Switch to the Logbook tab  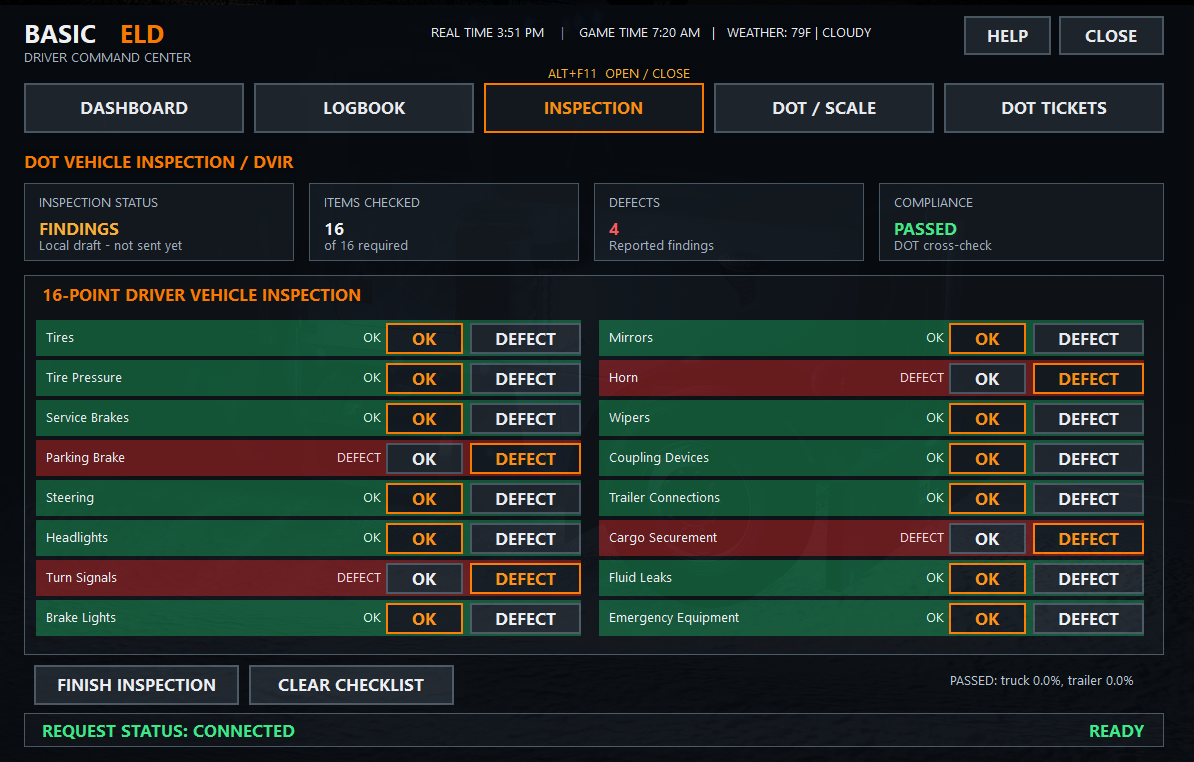364,108
